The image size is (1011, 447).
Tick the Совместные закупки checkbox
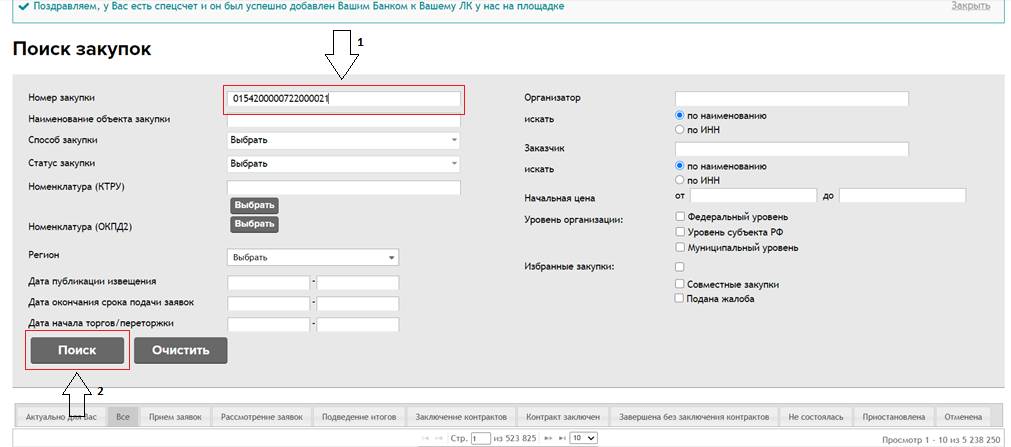[680, 284]
